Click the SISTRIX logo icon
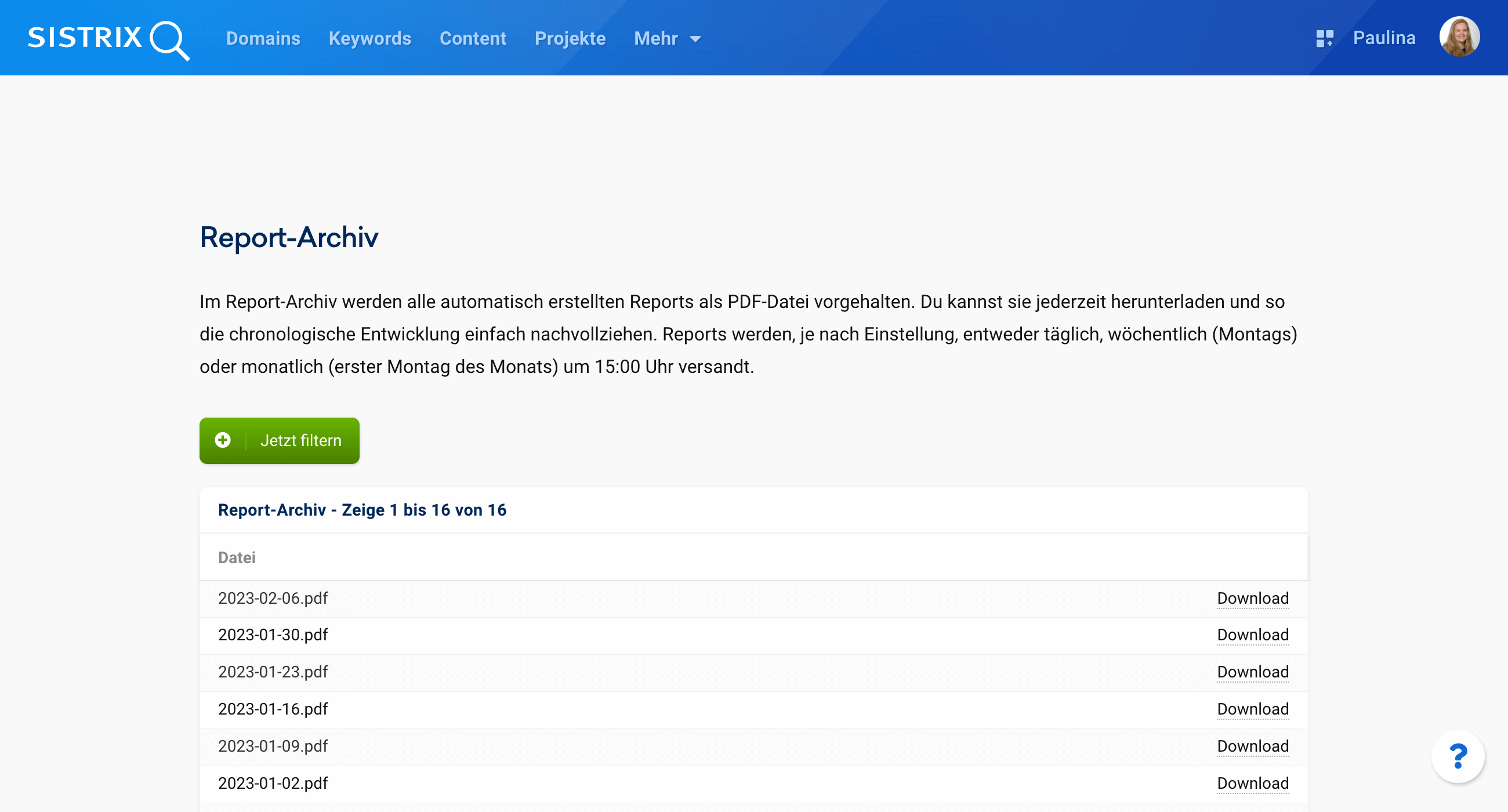Viewport: 1508px width, 812px height. coord(108,38)
